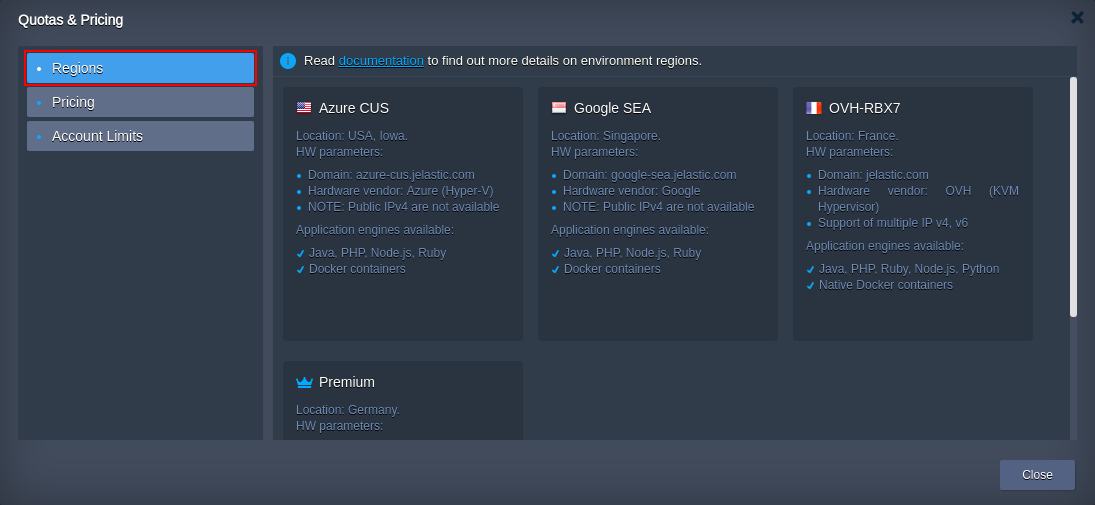Viewport: 1095px width, 505px height.
Task: Open the Pricing tab
Action: click(140, 102)
